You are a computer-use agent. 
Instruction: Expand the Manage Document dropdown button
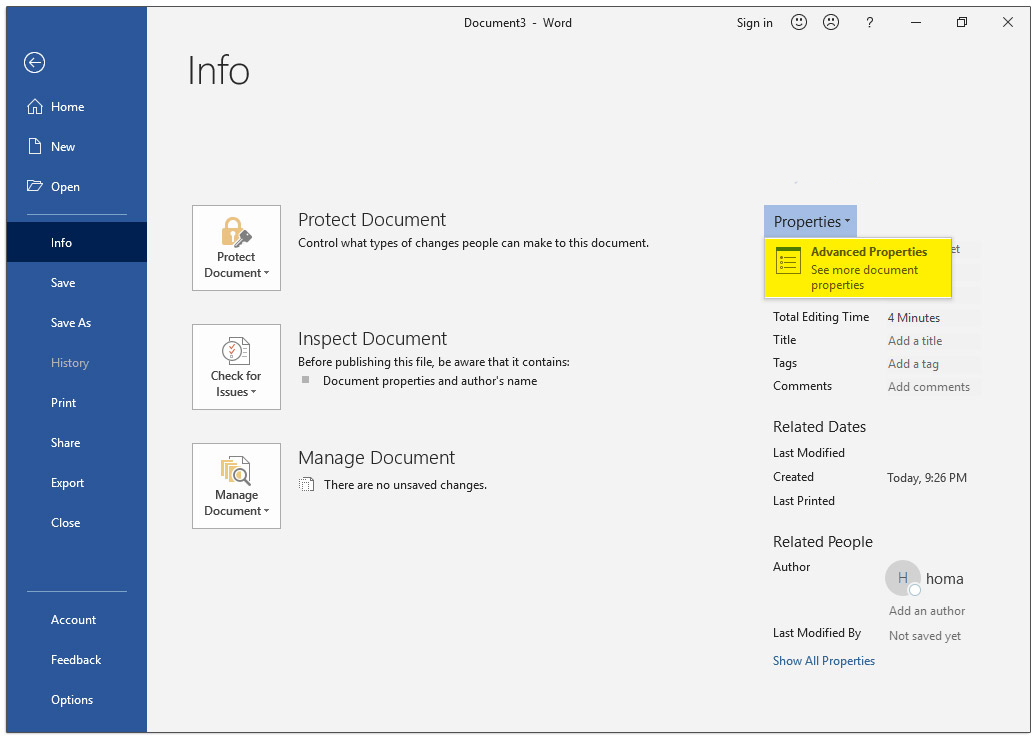click(x=237, y=486)
